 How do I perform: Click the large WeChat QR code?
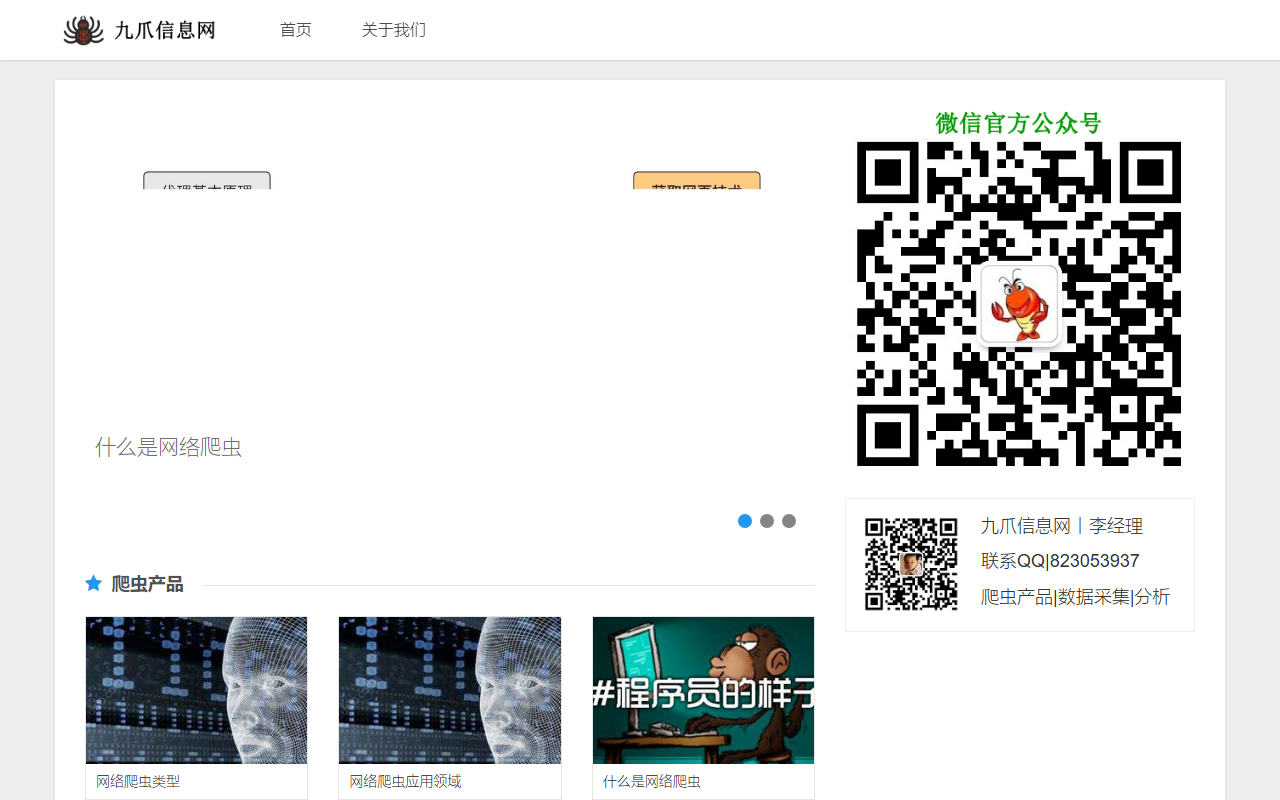pos(1019,304)
